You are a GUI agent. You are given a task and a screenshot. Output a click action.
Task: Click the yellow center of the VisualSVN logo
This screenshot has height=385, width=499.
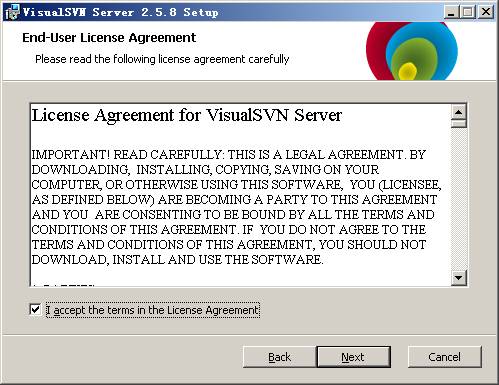pyautogui.click(x=407, y=71)
